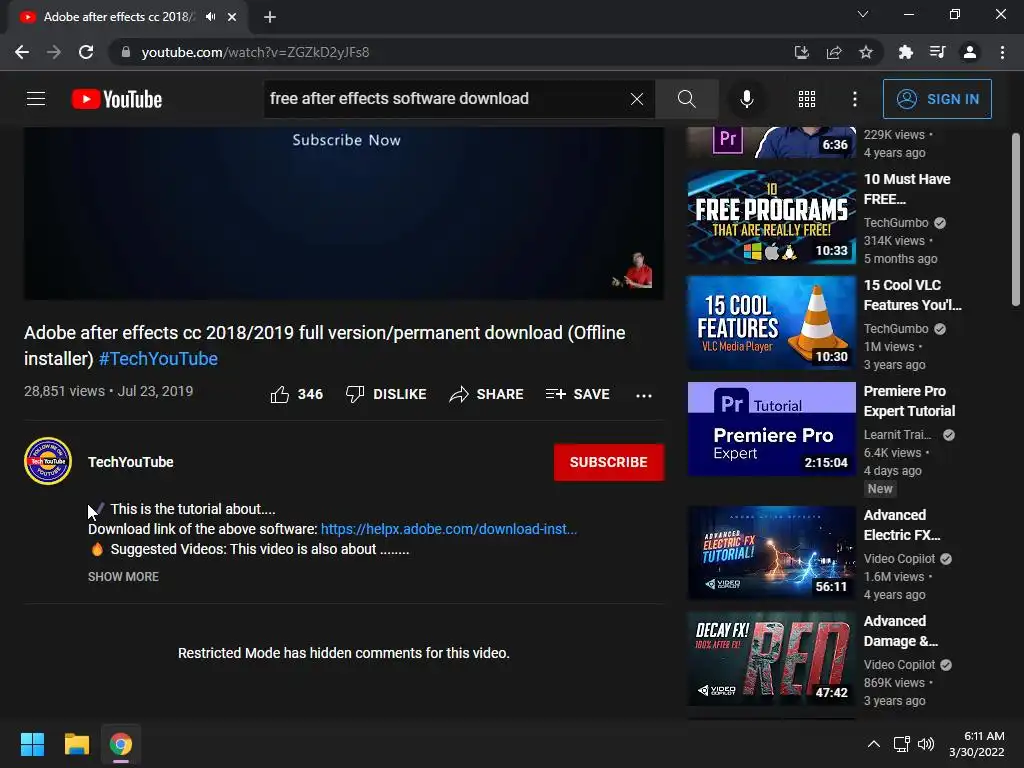Image resolution: width=1024 pixels, height=768 pixels.
Task: Open YouTube settings three-dot menu
Action: coord(854,99)
